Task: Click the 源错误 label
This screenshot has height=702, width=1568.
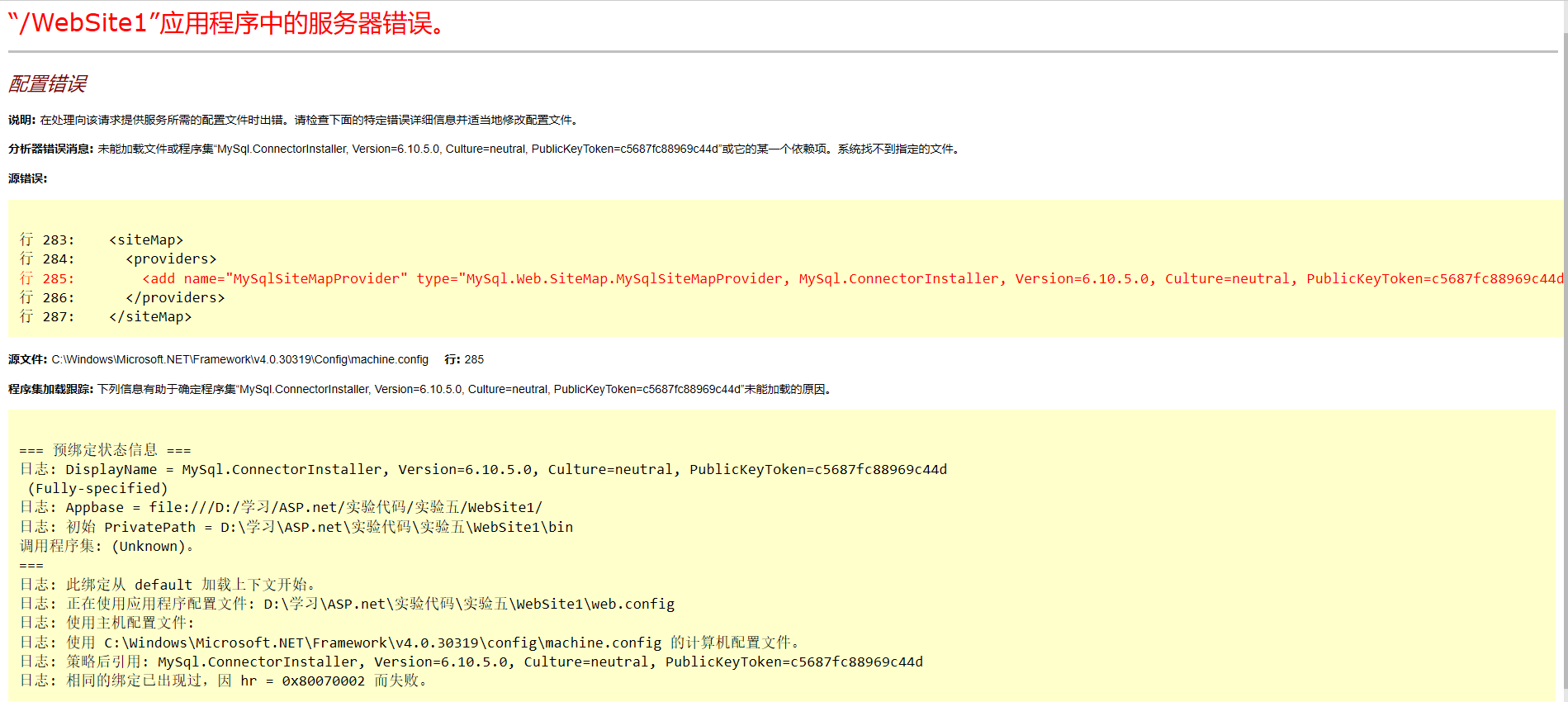Action: (28, 178)
